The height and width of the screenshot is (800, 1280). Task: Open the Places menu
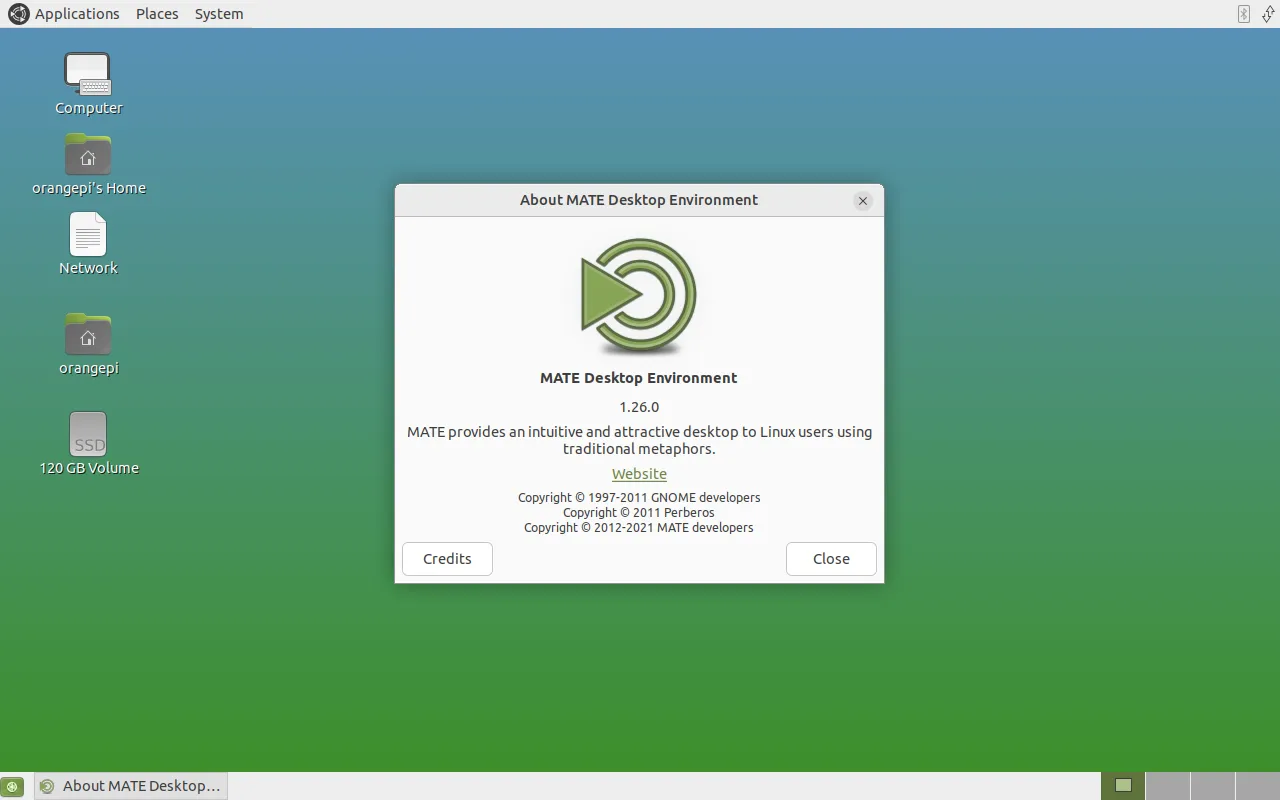point(157,14)
